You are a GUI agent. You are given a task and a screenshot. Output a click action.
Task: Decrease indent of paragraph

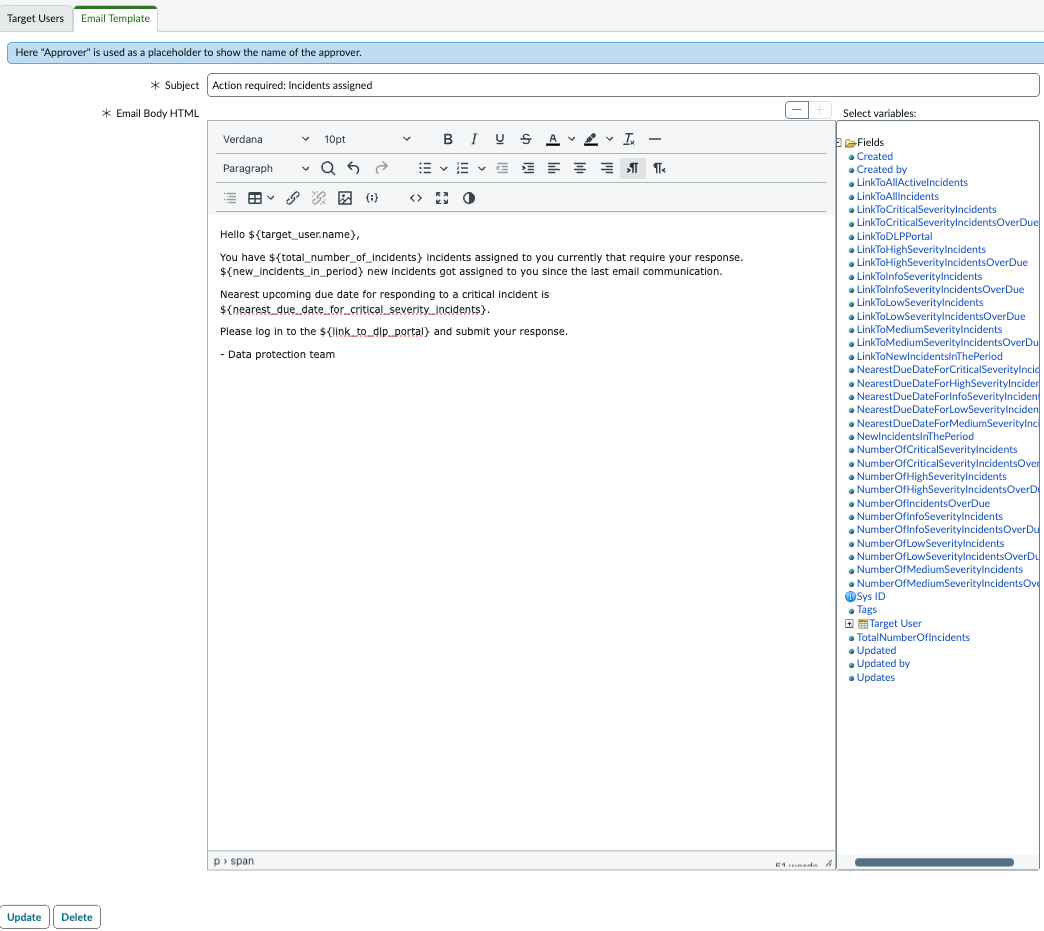502,168
